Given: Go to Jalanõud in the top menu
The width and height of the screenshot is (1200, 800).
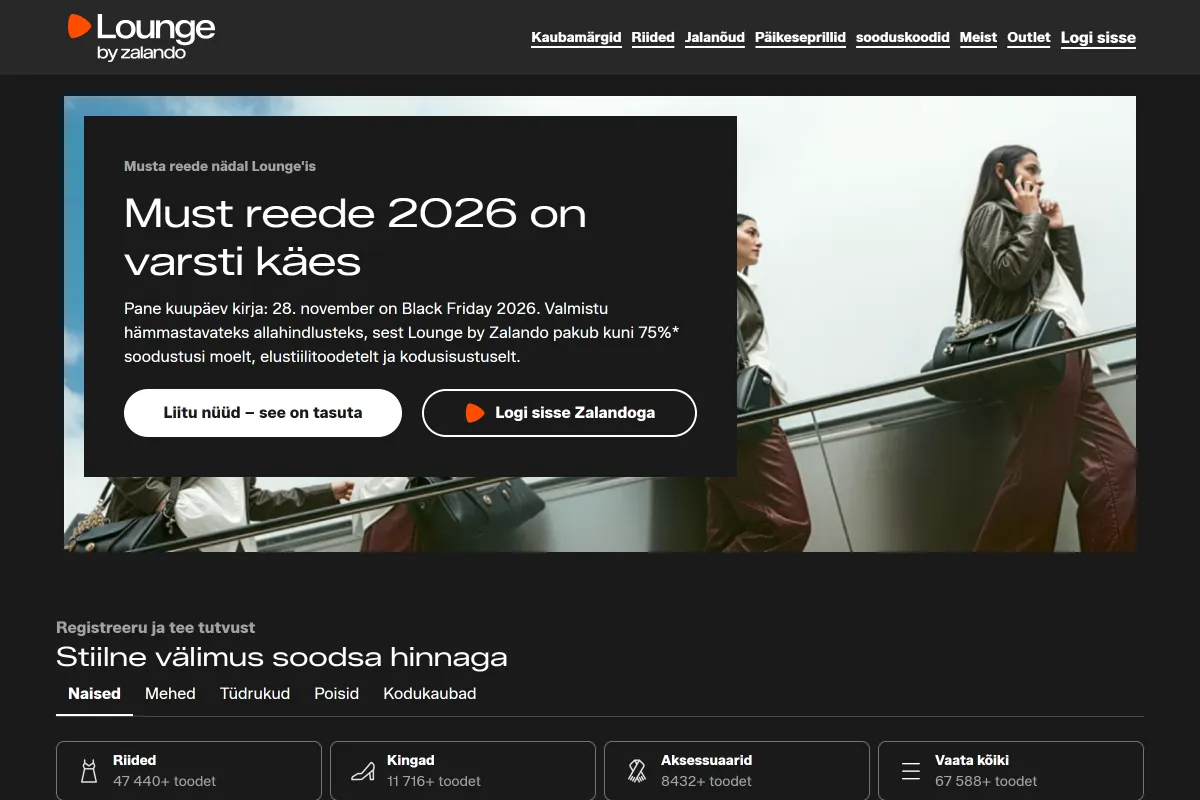Looking at the screenshot, I should click(x=715, y=38).
